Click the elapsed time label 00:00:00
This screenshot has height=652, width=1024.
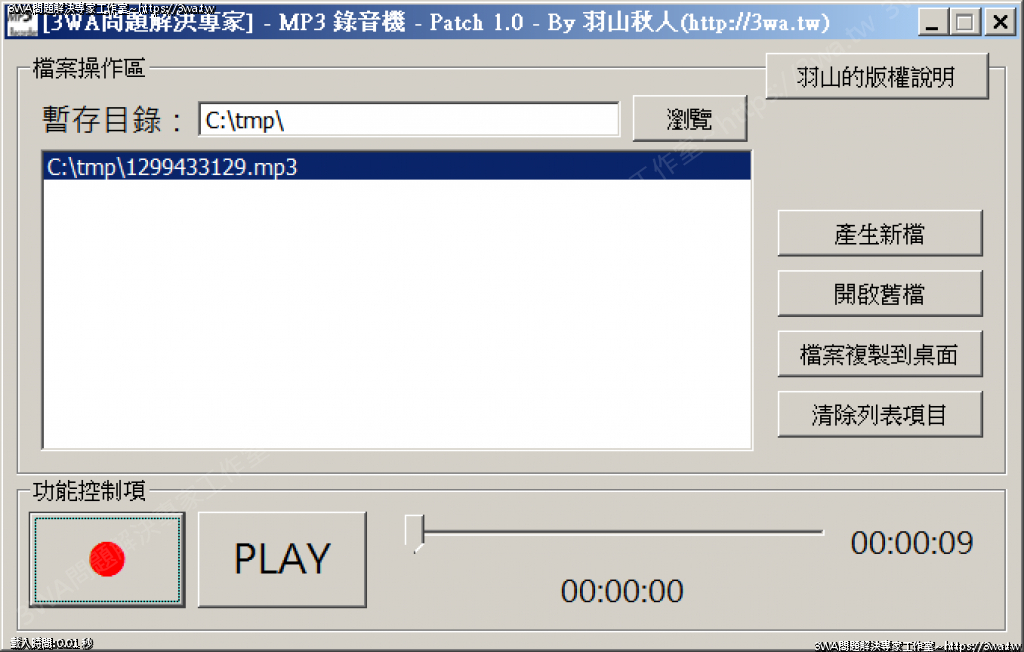(622, 591)
